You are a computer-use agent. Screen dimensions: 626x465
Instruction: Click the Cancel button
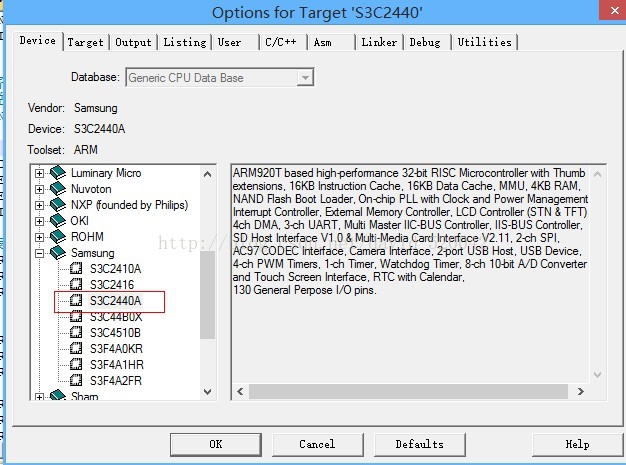click(317, 444)
